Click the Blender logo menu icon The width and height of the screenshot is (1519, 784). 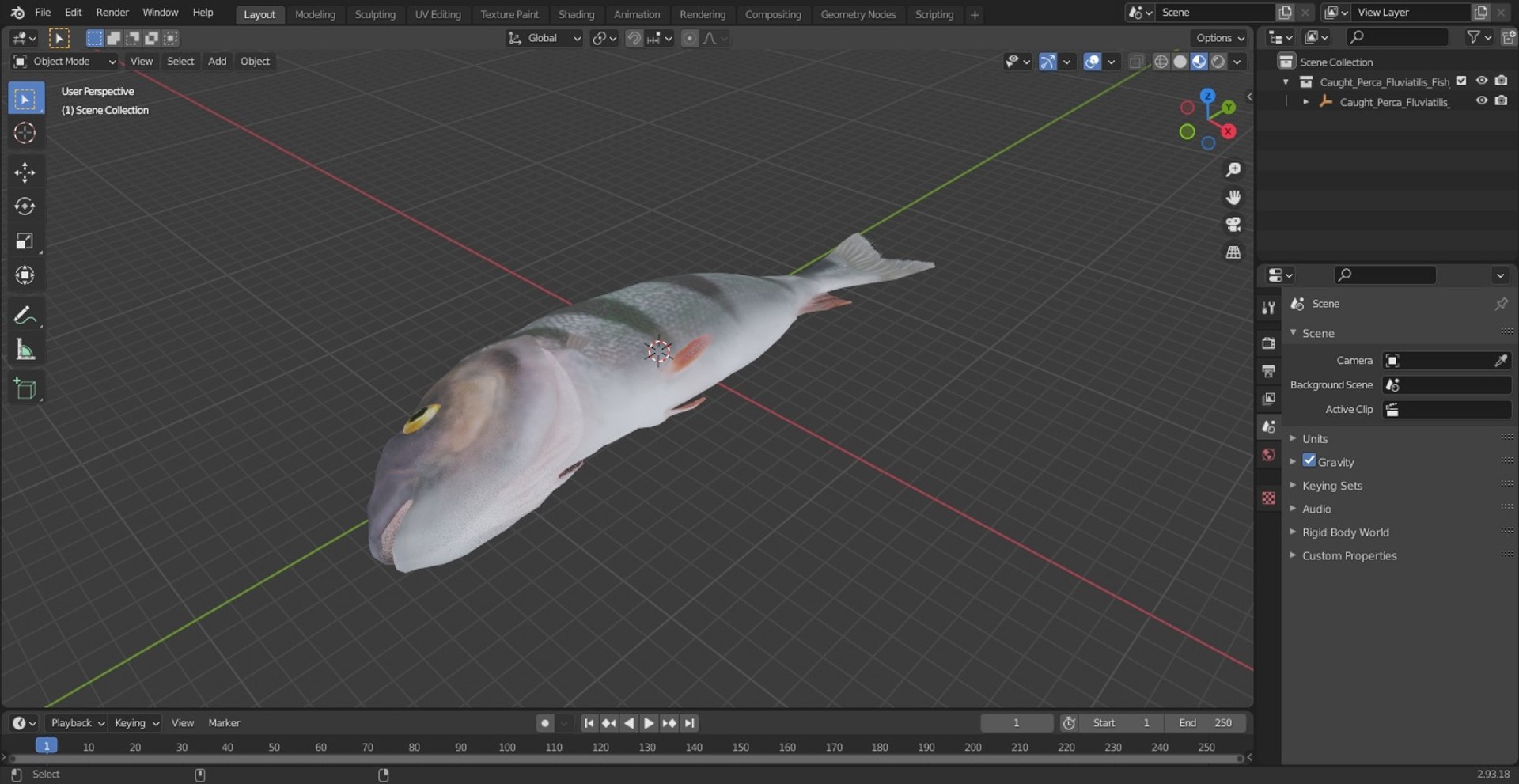coord(17,13)
